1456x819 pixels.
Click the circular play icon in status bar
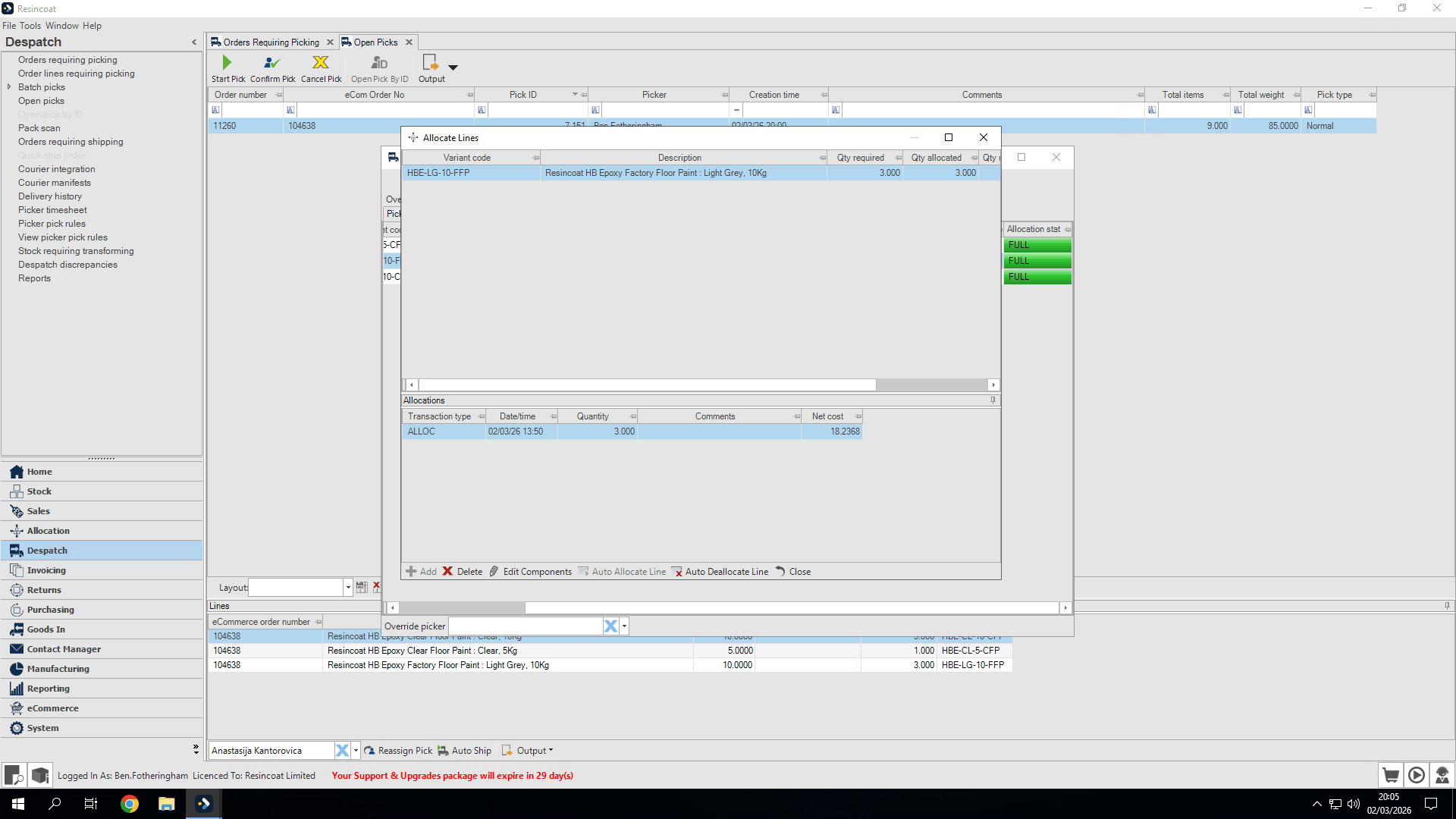pos(1416,775)
